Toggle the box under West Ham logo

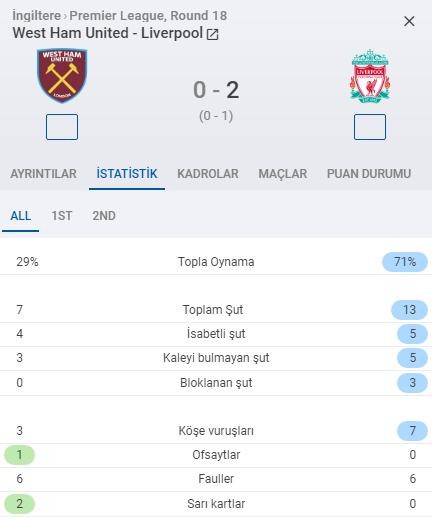click(62, 127)
